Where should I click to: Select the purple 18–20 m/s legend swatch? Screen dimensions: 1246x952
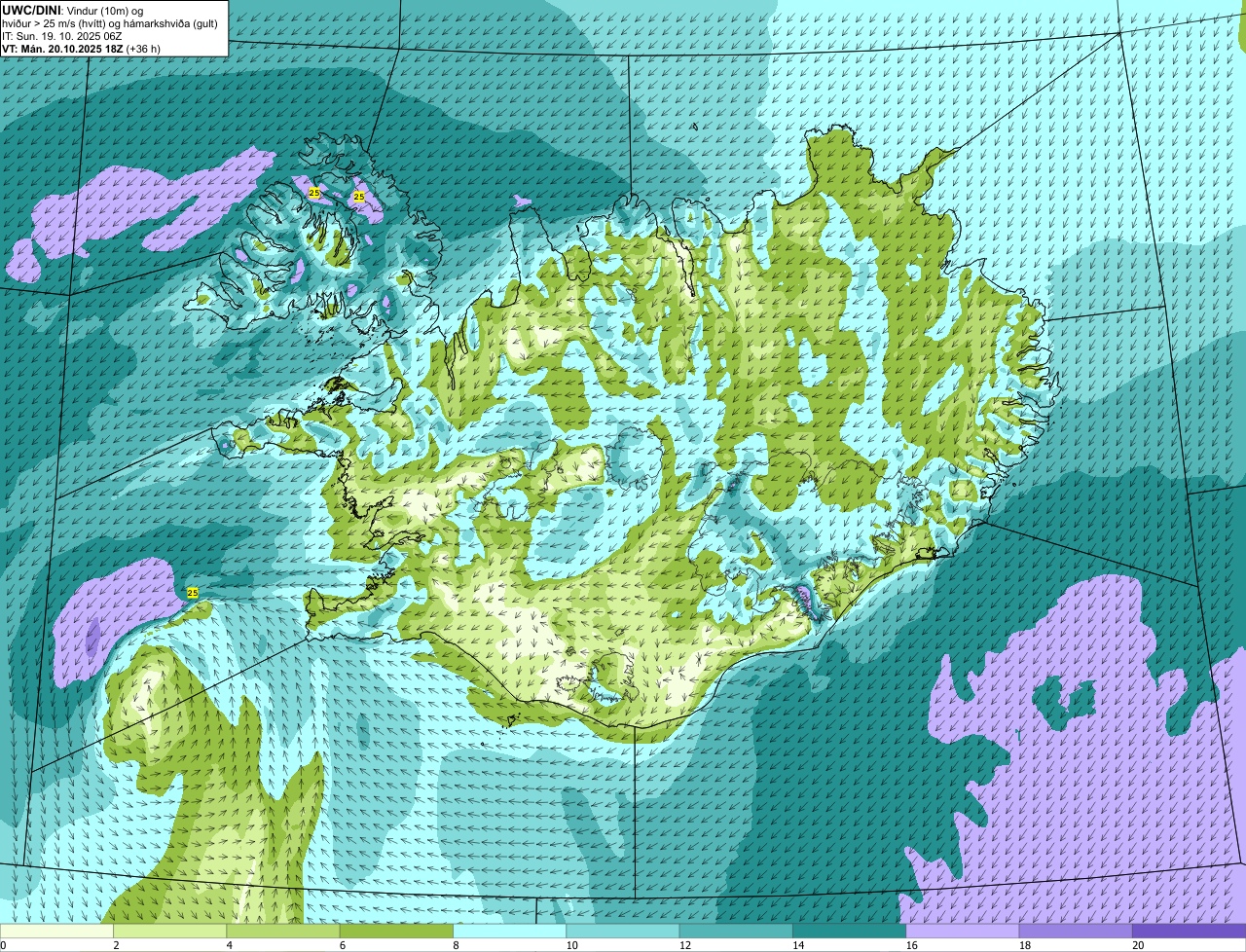1076,932
